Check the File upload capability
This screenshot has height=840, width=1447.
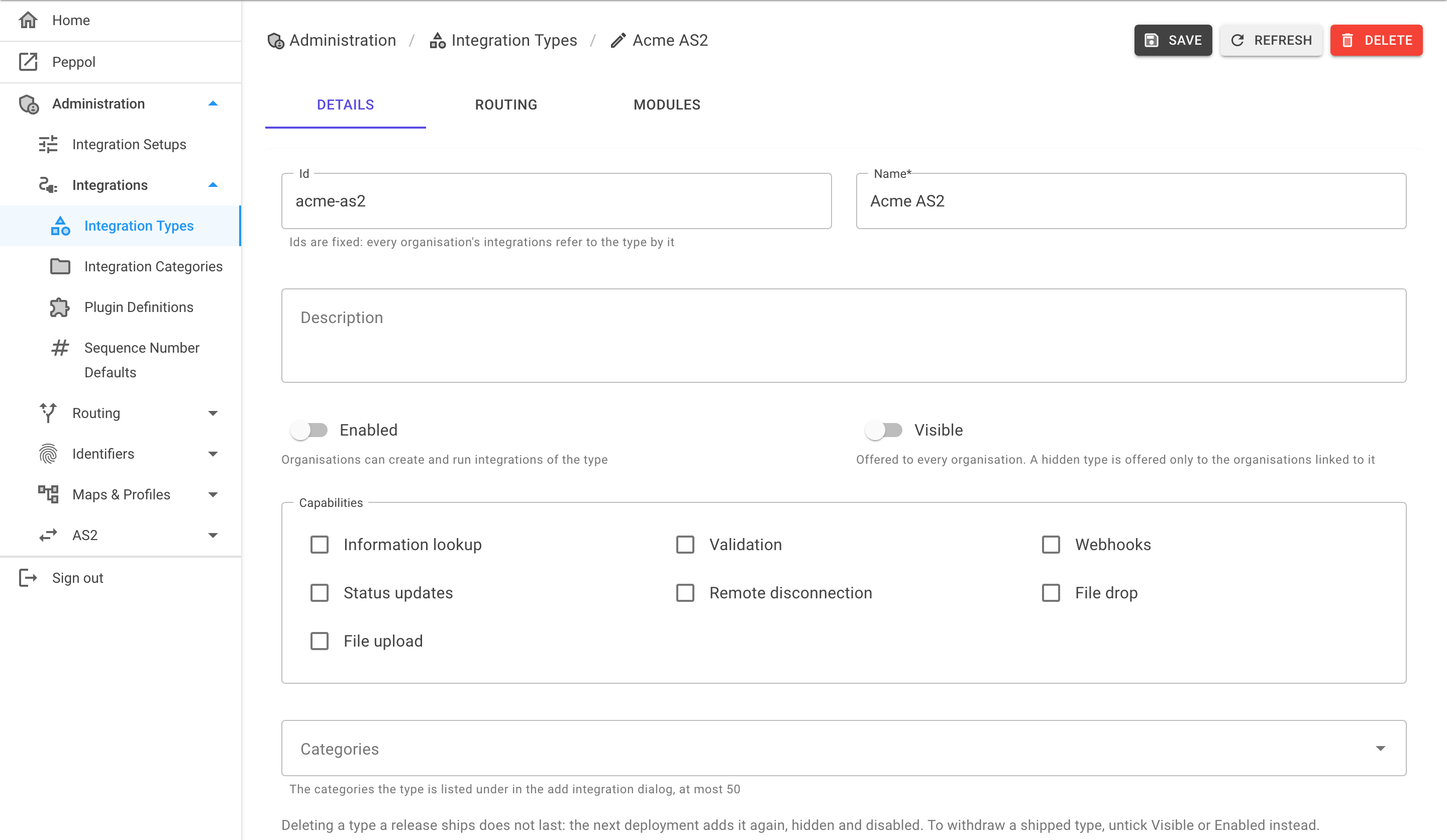[320, 641]
